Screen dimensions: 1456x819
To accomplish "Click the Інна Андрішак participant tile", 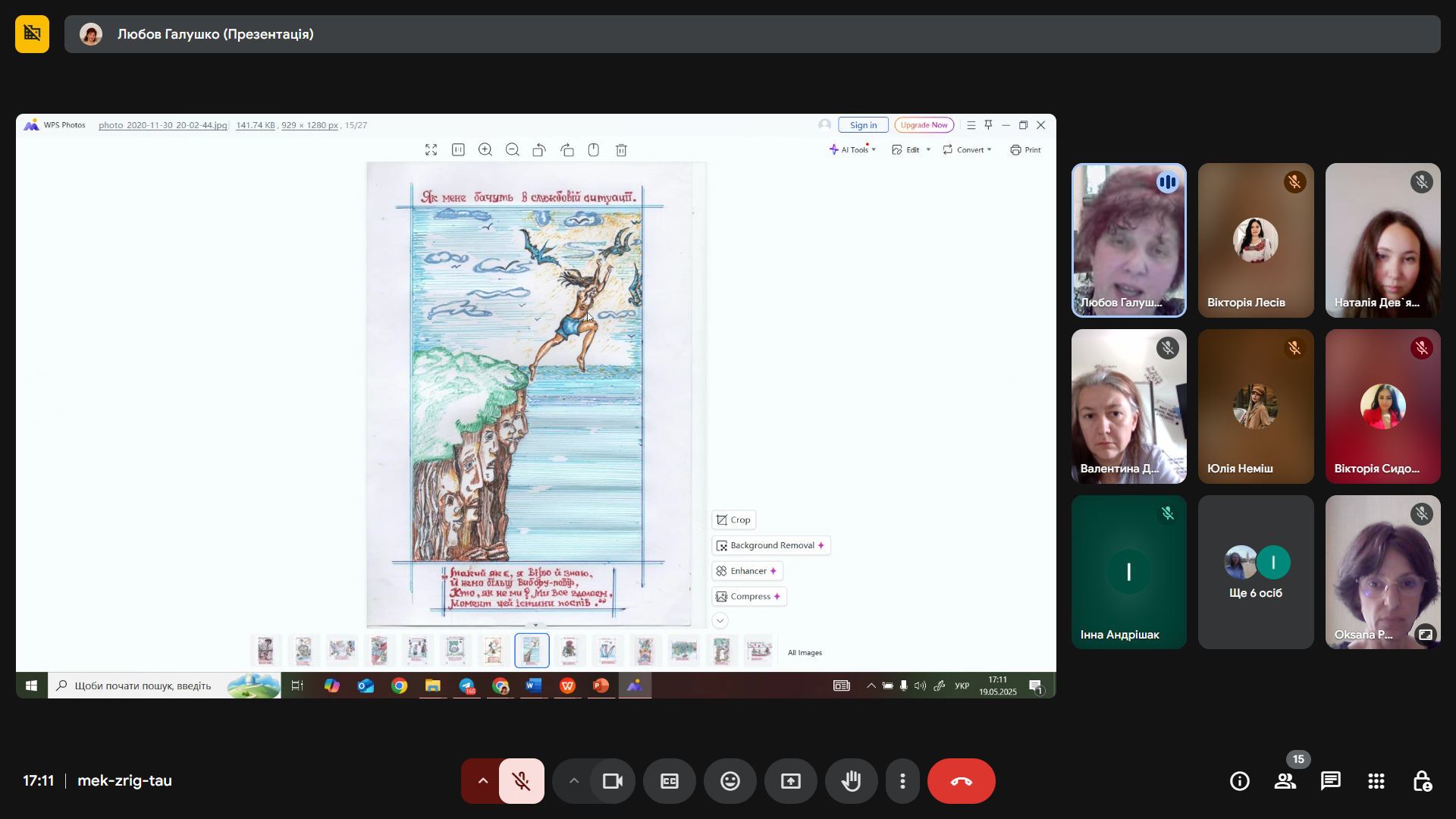I will point(1129,573).
